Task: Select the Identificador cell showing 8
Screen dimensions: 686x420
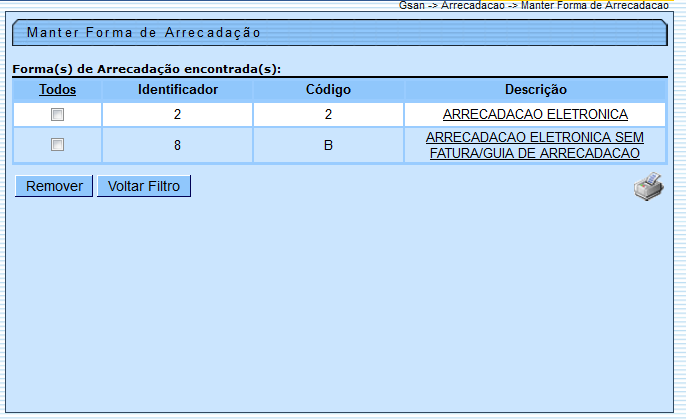Action: (177, 145)
